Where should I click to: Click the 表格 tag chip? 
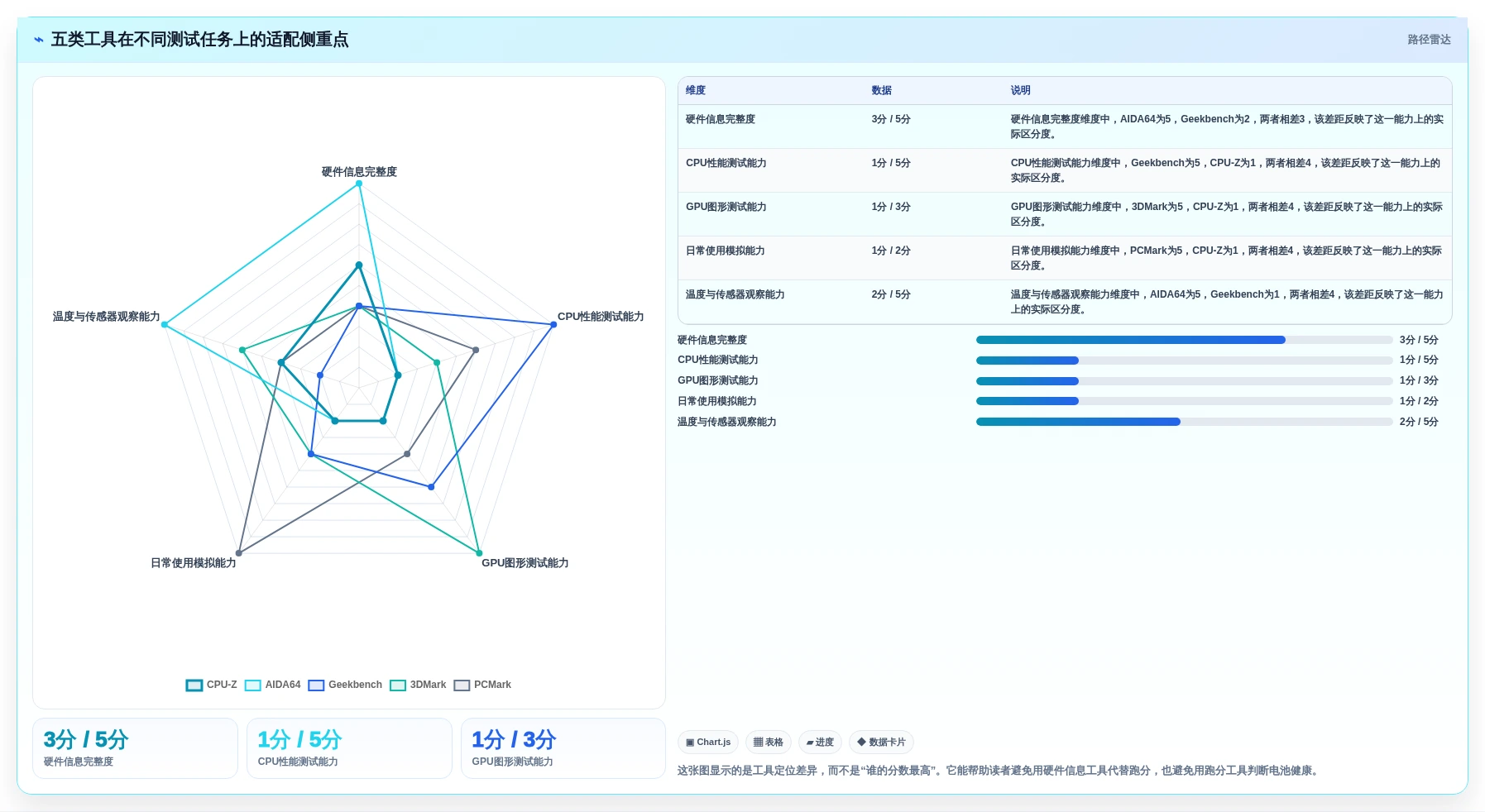pos(769,743)
